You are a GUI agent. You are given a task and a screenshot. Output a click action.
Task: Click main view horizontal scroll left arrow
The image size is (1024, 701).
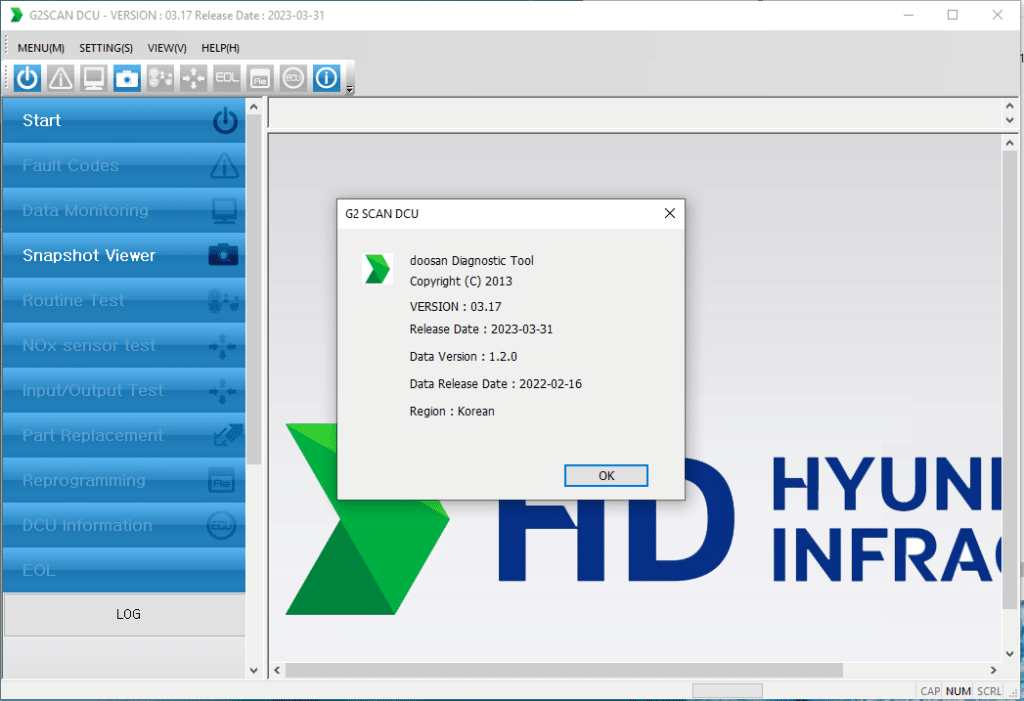(277, 670)
